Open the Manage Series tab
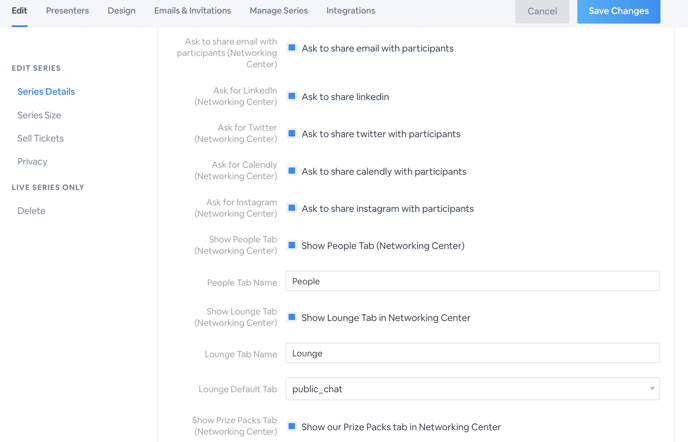Screen dimensions: 688x442 coord(279,11)
